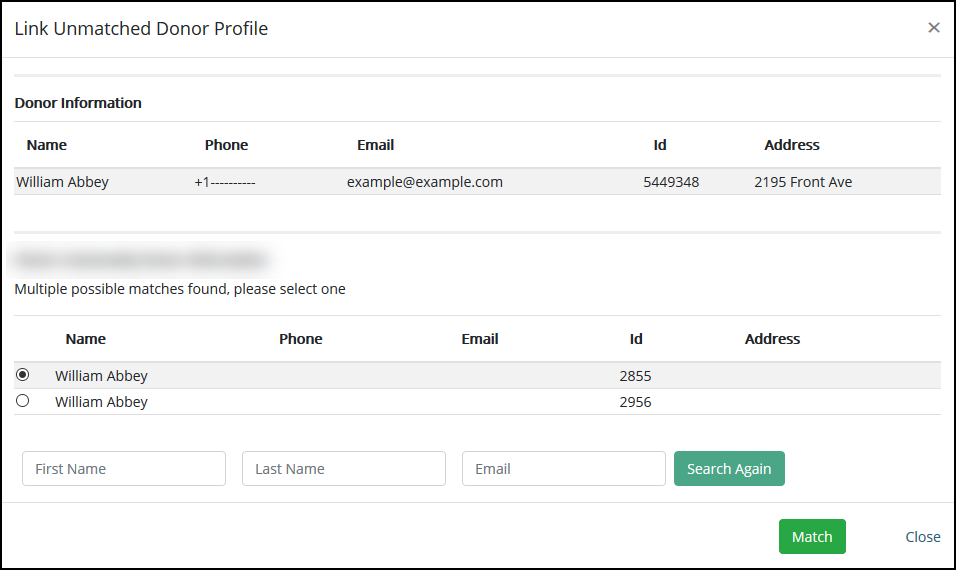Image resolution: width=956 pixels, height=570 pixels.
Task: Focus the Last Name input field
Action: click(x=344, y=469)
